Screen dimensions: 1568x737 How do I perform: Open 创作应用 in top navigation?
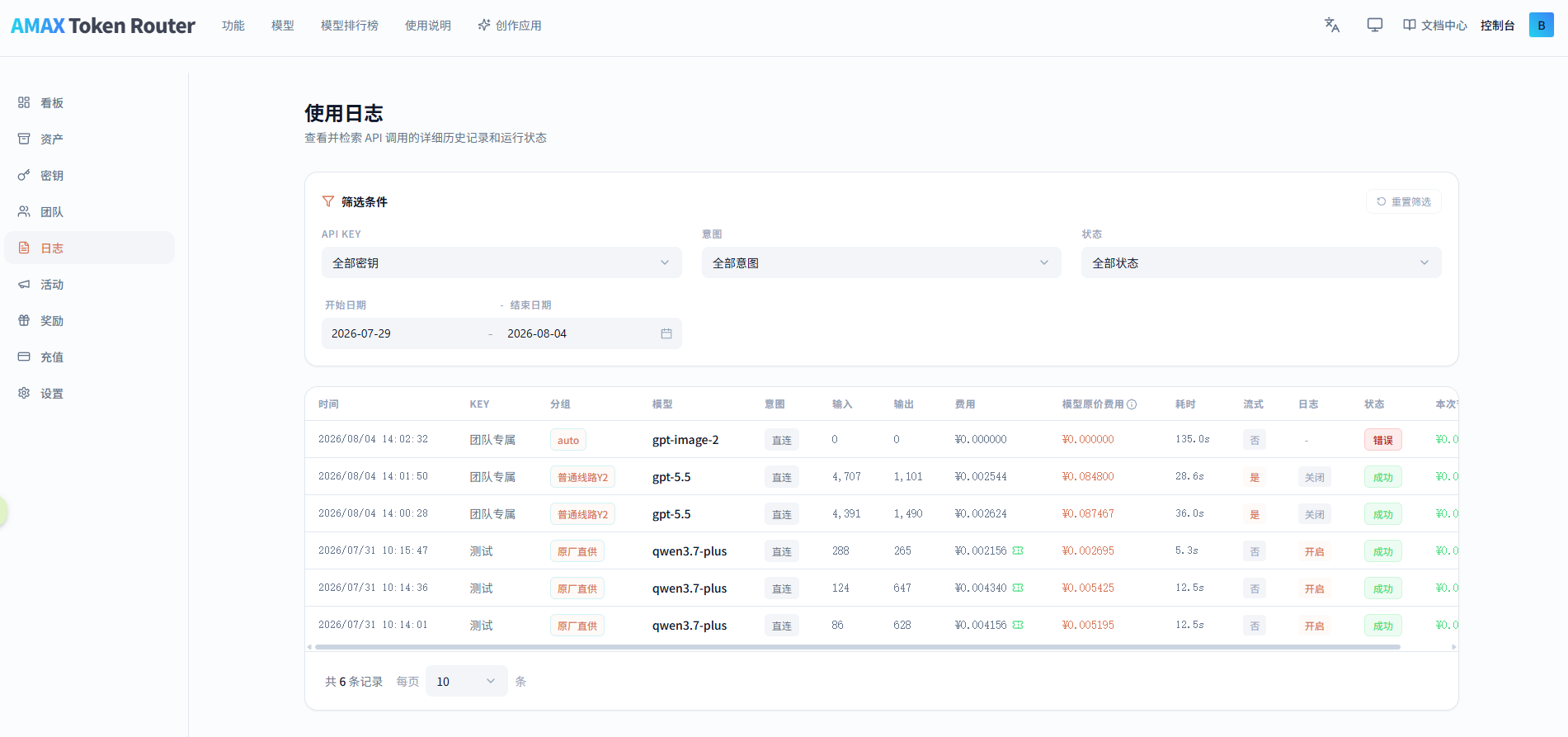510,26
